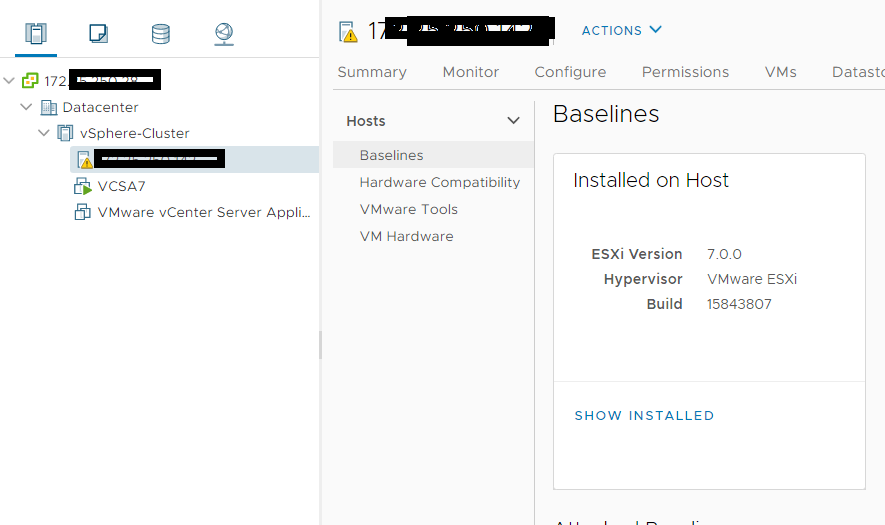Screen dimensions: 885x525
Task: Open the VMs and Templates inventory view
Action: click(98, 34)
